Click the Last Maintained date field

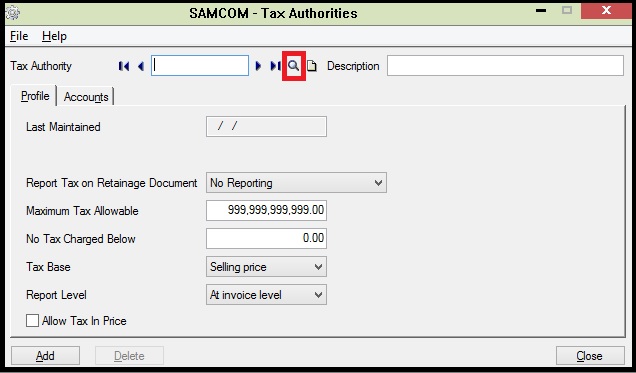pos(266,126)
